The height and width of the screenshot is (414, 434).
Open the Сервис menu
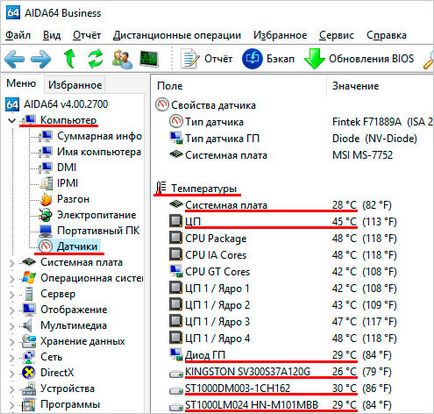336,35
